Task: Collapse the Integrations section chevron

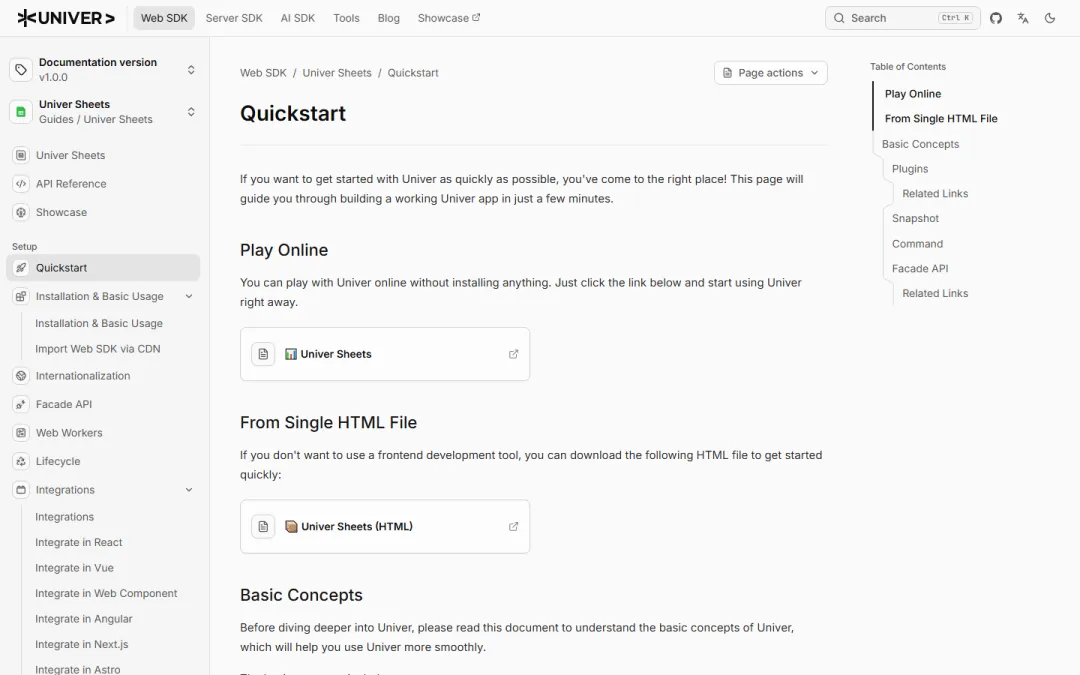Action: 189,490
